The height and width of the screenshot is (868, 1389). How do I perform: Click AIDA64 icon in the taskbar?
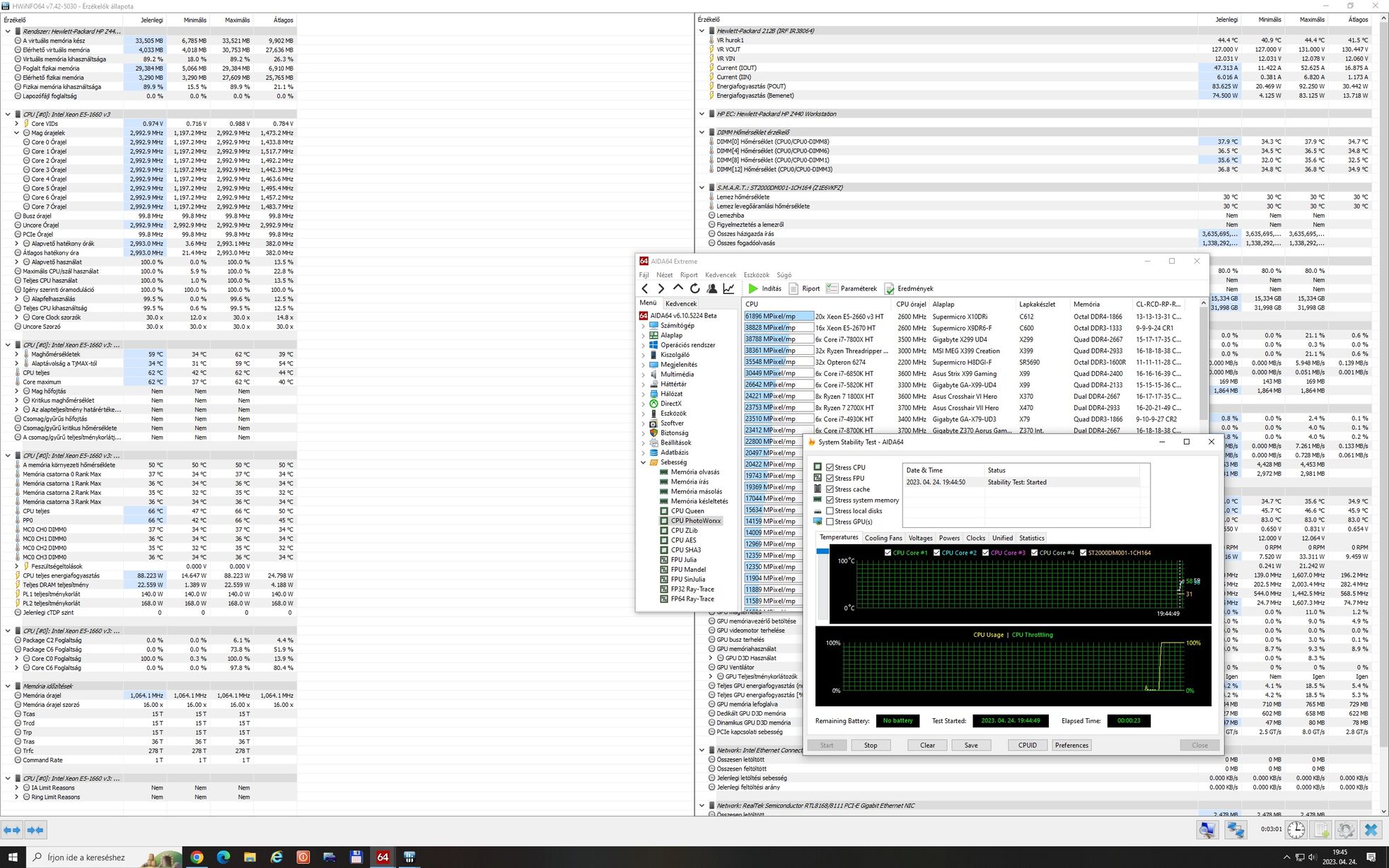point(383,857)
